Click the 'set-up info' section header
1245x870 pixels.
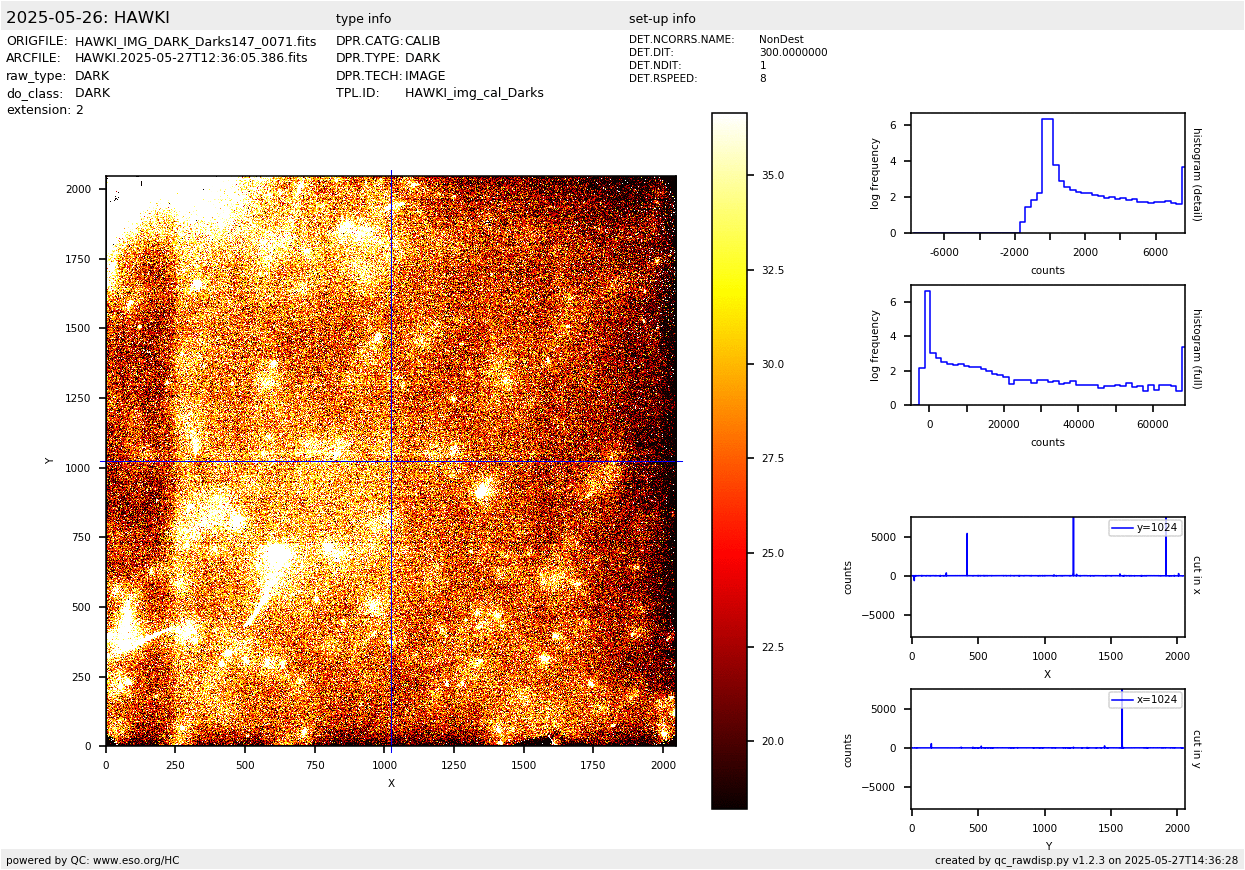(x=662, y=19)
